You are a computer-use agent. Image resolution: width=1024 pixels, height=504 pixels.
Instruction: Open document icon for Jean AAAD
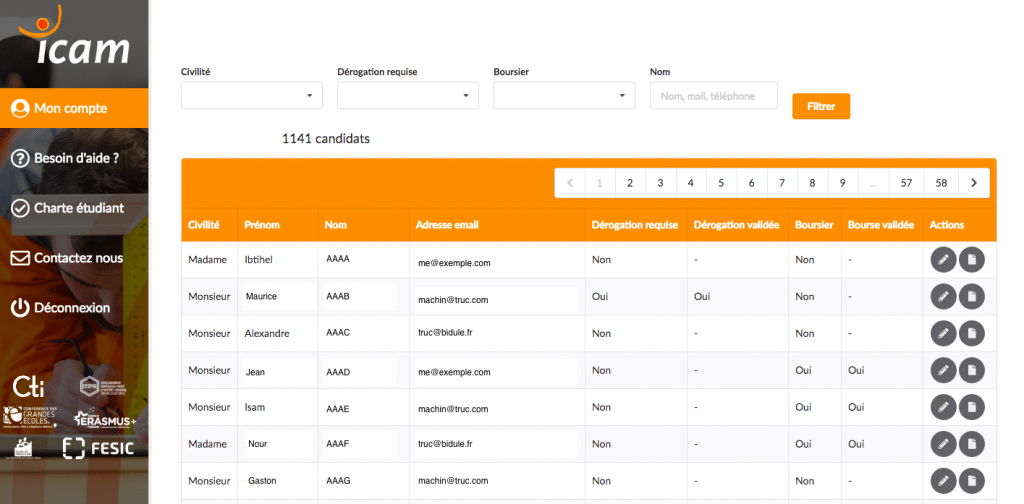click(x=971, y=371)
